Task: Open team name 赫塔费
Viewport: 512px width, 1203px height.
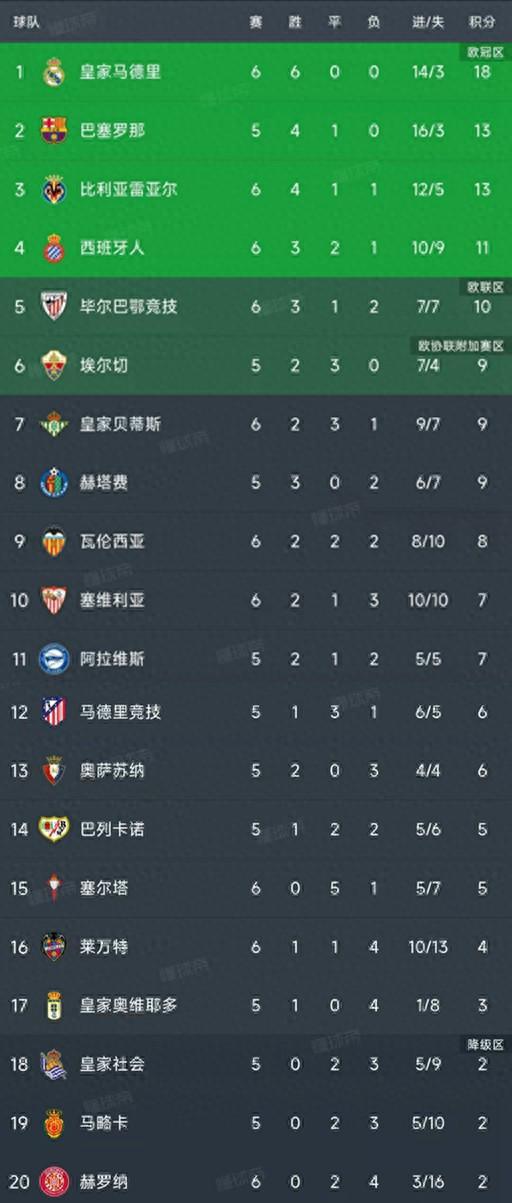Action: (x=104, y=483)
